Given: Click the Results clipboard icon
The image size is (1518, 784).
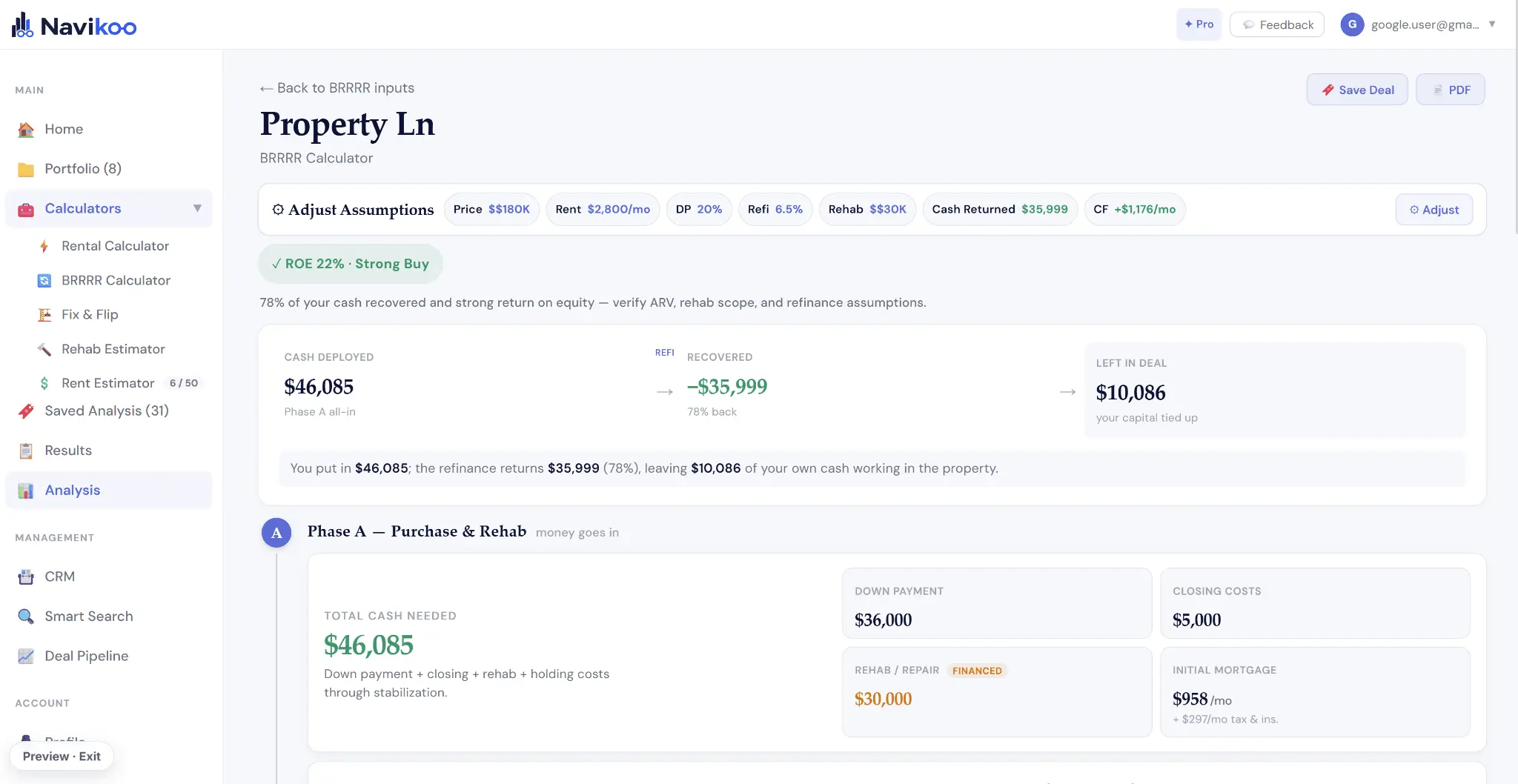Looking at the screenshot, I should 26,451.
